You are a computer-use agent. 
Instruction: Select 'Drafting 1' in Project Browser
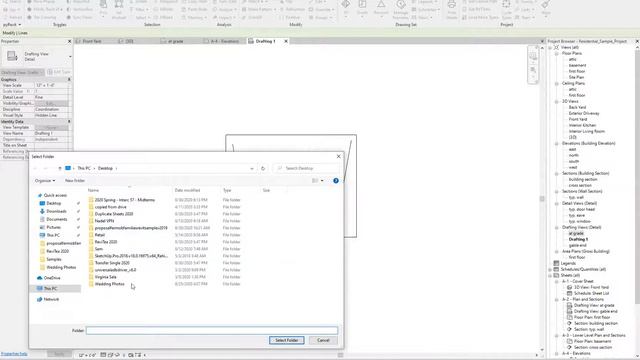(578, 239)
